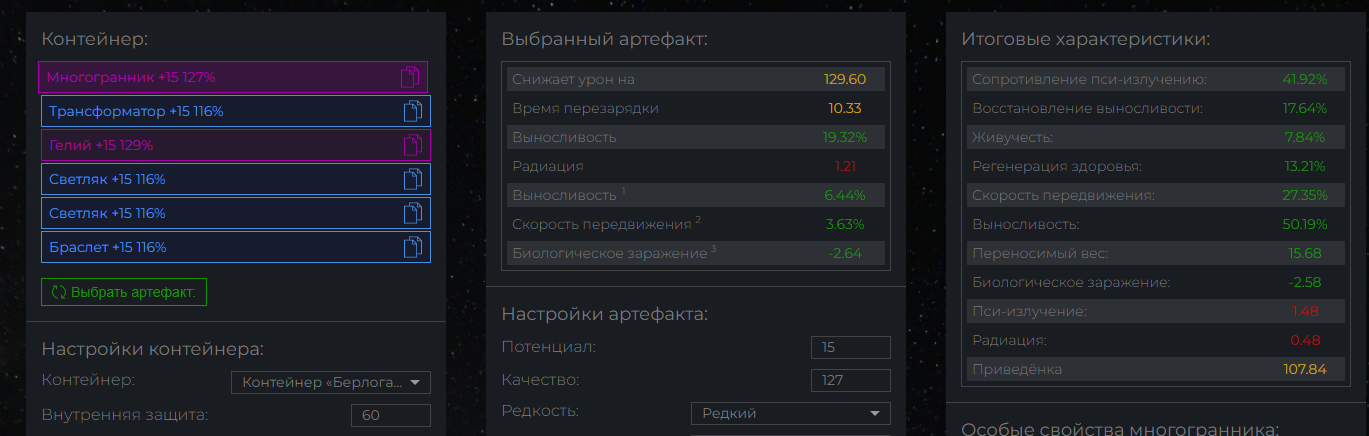Image resolution: width=1369 pixels, height=436 pixels.
Task: Open the Контейнер «Берлога» dropdown
Action: (331, 382)
